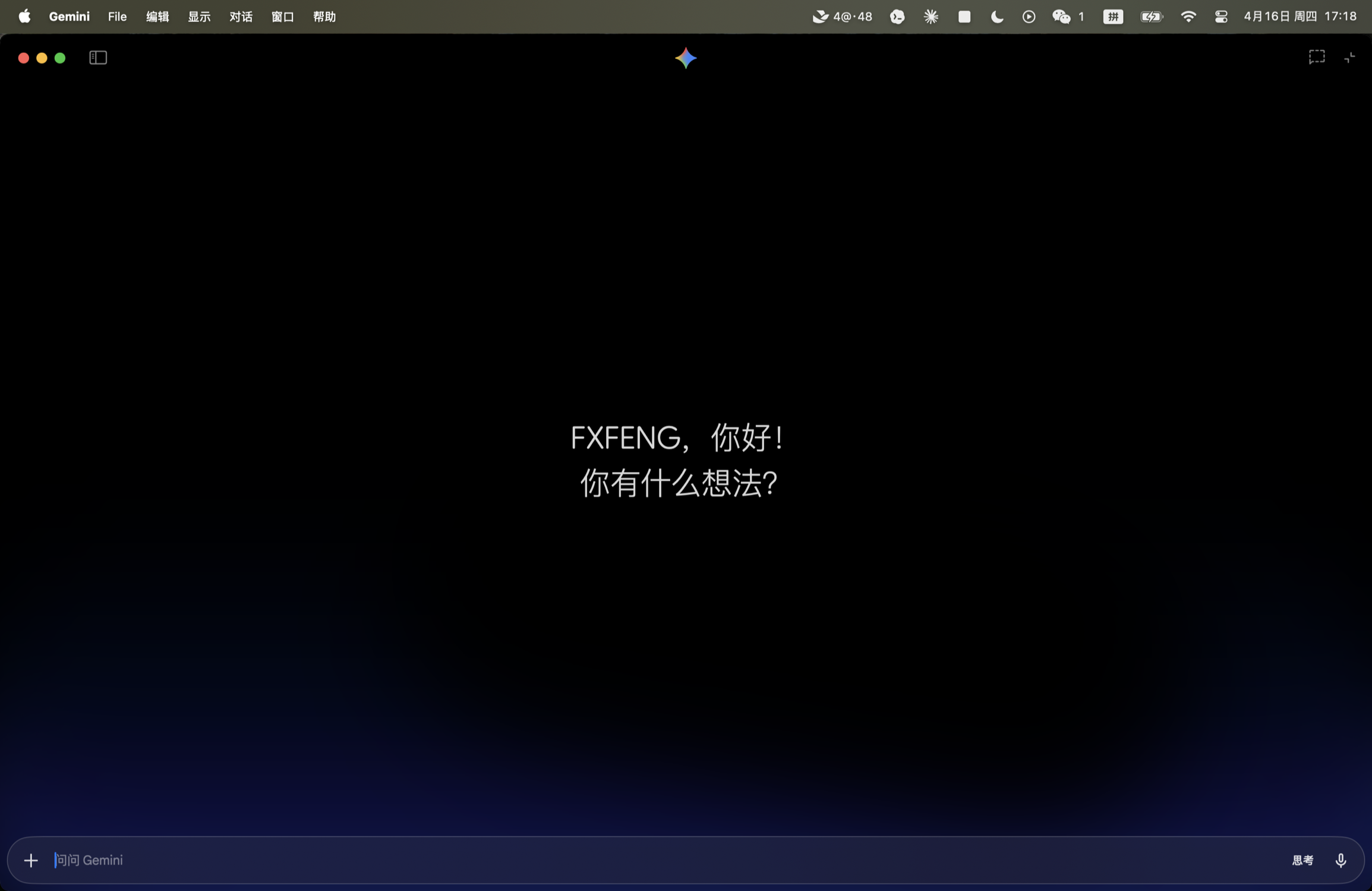Click the WeChat menu bar icon
This screenshot has width=1372, height=891.
(x=1061, y=17)
